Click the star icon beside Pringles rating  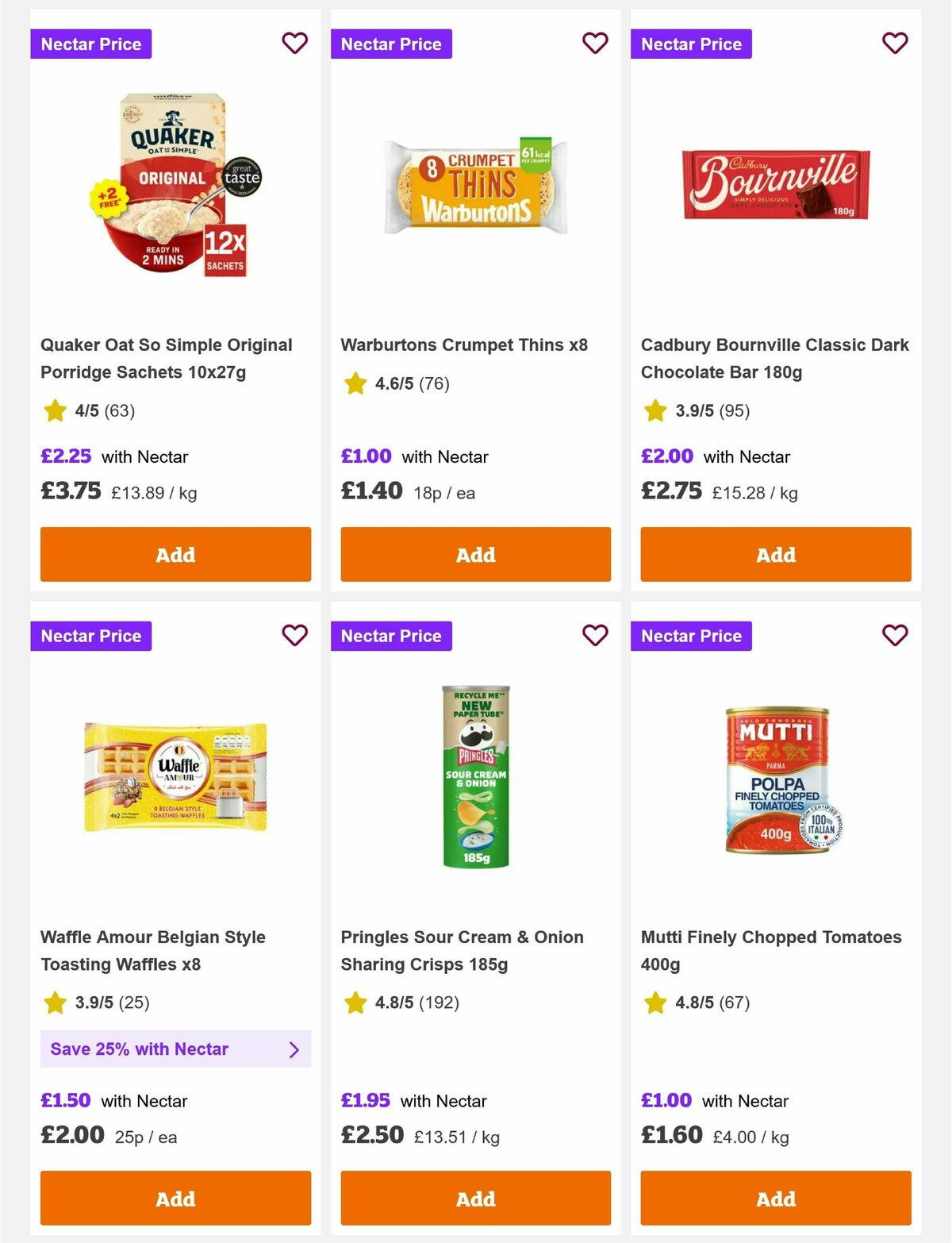(354, 1002)
